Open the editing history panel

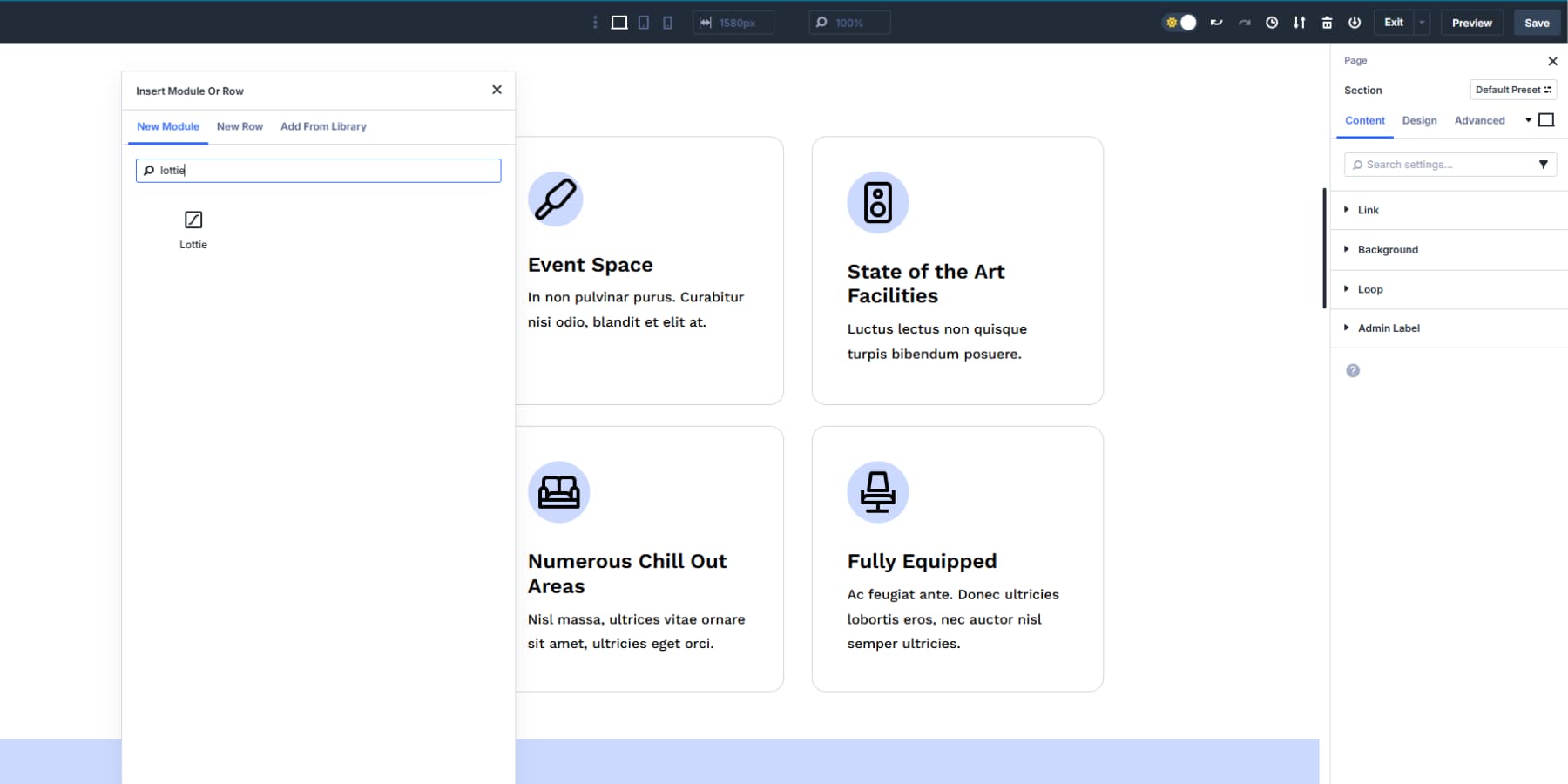(x=1270, y=22)
